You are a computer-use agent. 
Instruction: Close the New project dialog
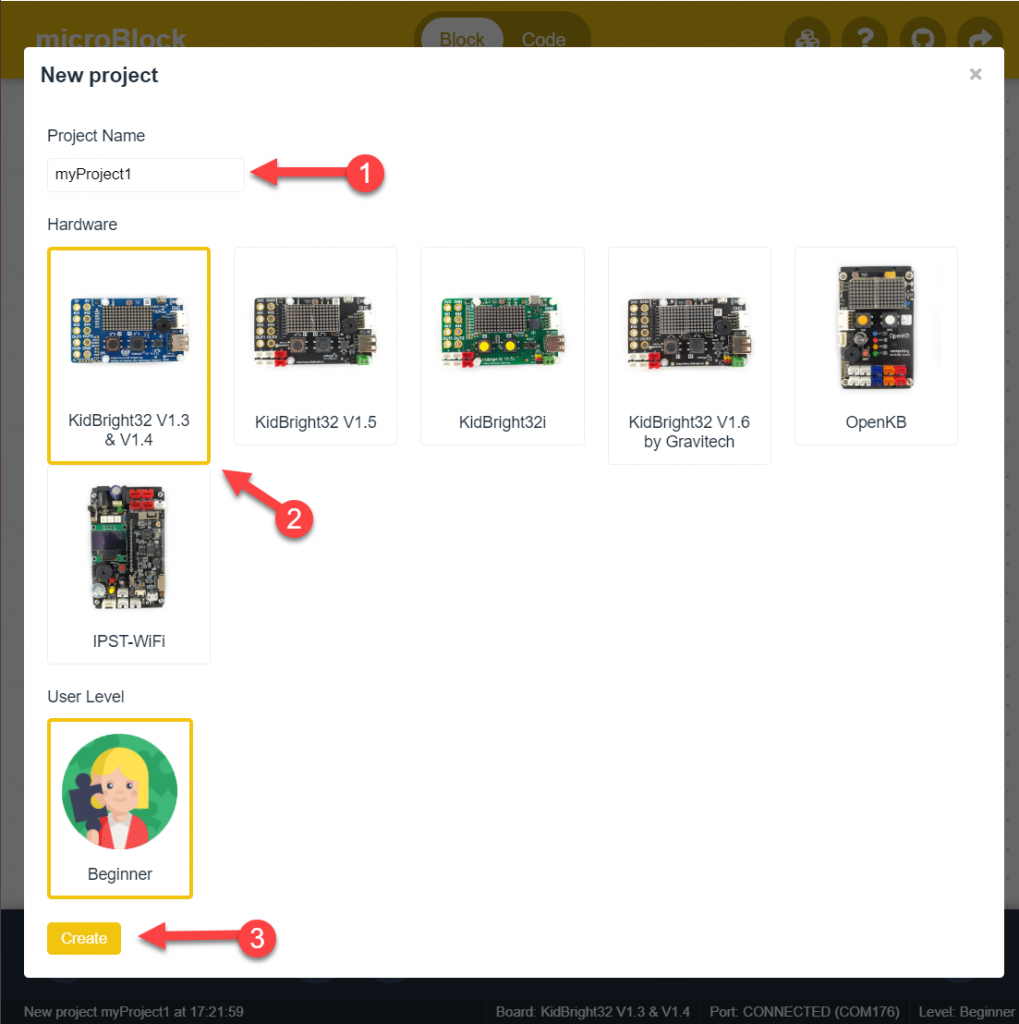pos(975,74)
